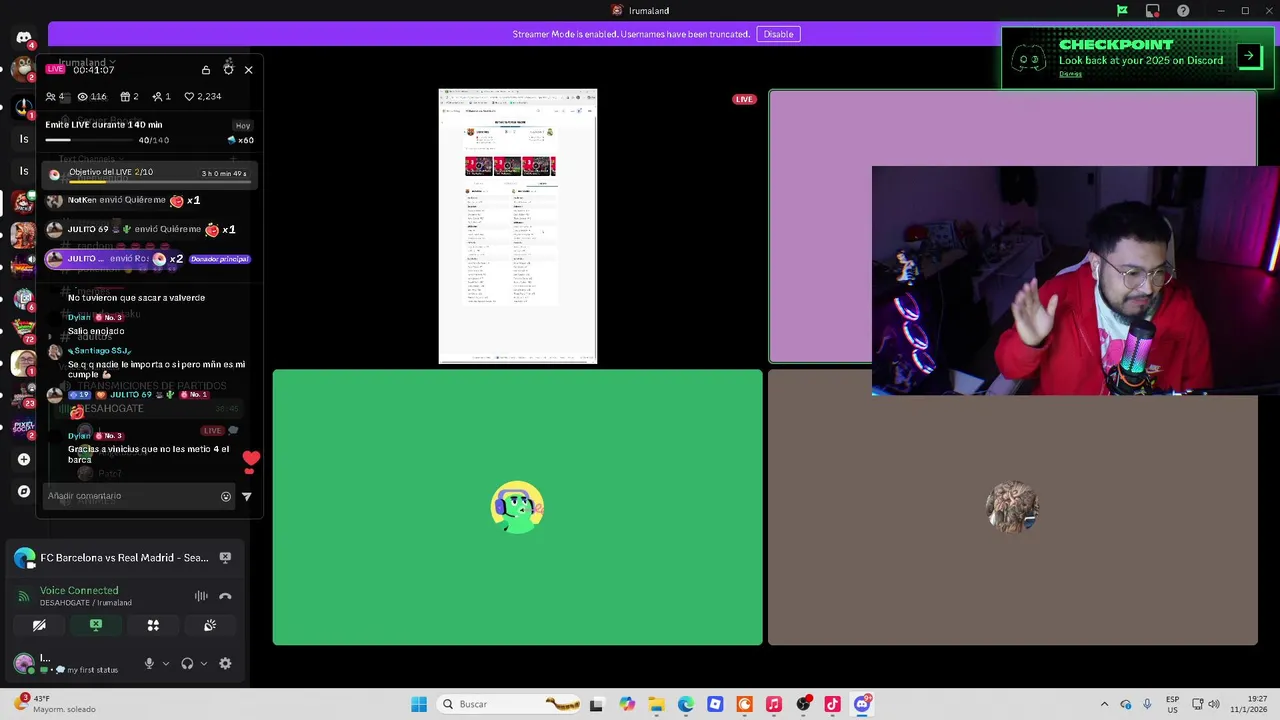Open the JULITO 69 Quiéreme gift message
This screenshot has height=720, width=1280.
(x=142, y=230)
